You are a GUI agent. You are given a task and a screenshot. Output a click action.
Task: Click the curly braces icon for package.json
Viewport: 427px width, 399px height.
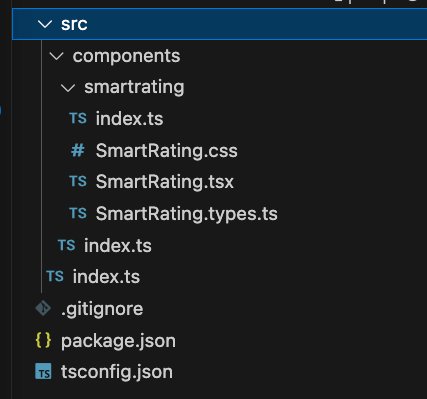coord(43,340)
